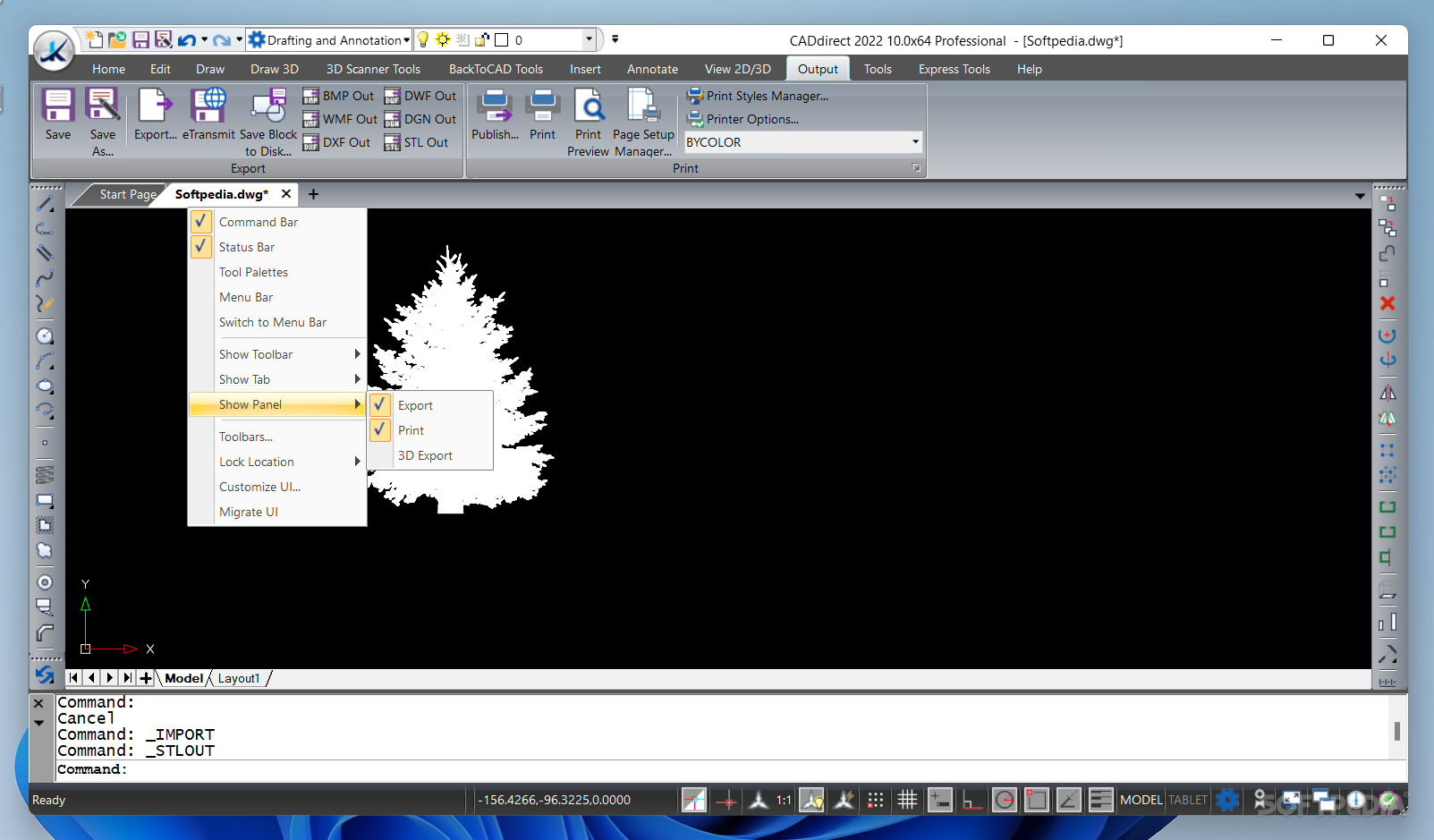Choose DWF Out export
Viewport: 1434px width, 840px height.
420,96
